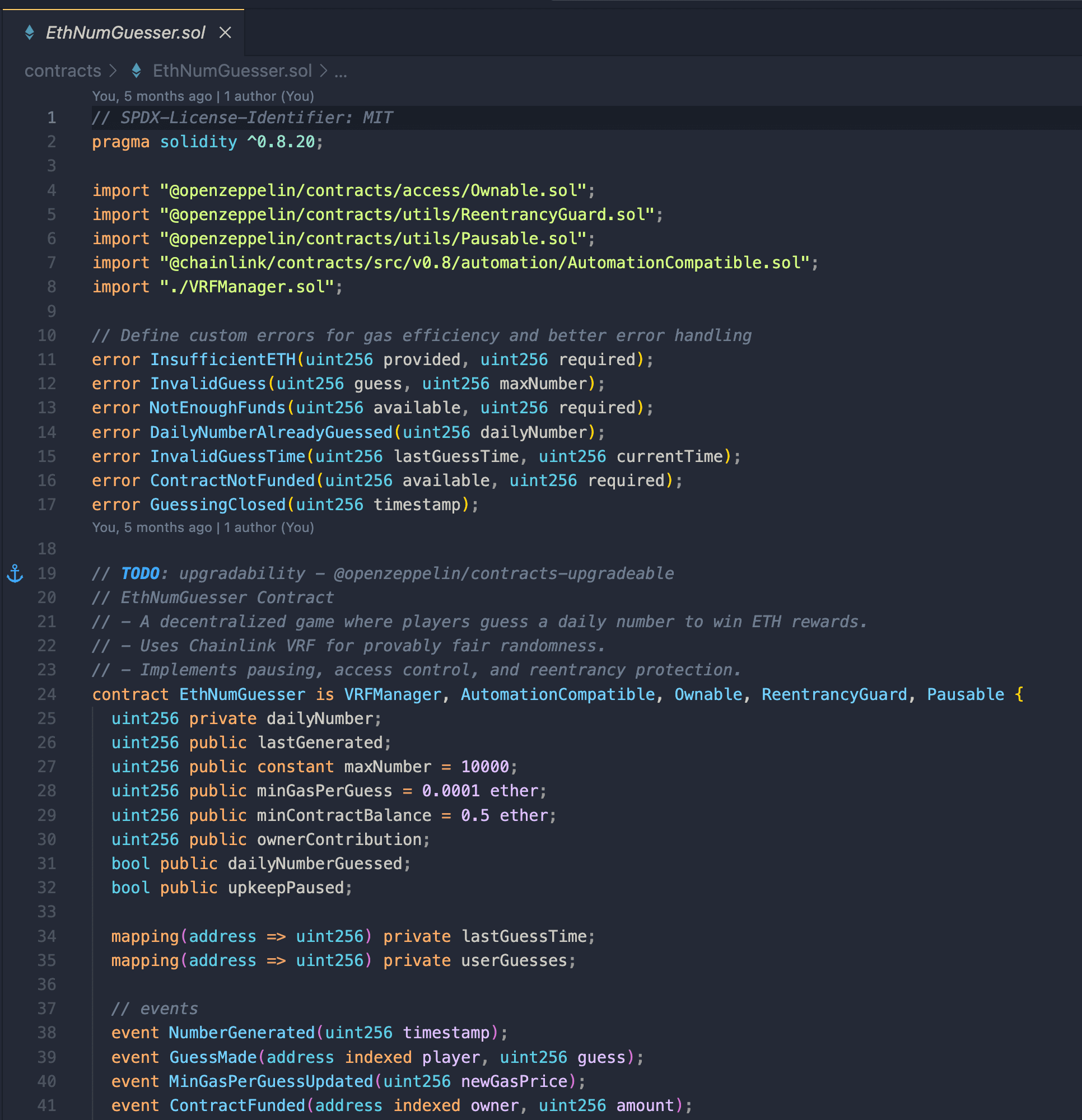Click the pragma solidity statement on line 2
Viewport: 1082px width, 1120px height.
click(x=206, y=142)
